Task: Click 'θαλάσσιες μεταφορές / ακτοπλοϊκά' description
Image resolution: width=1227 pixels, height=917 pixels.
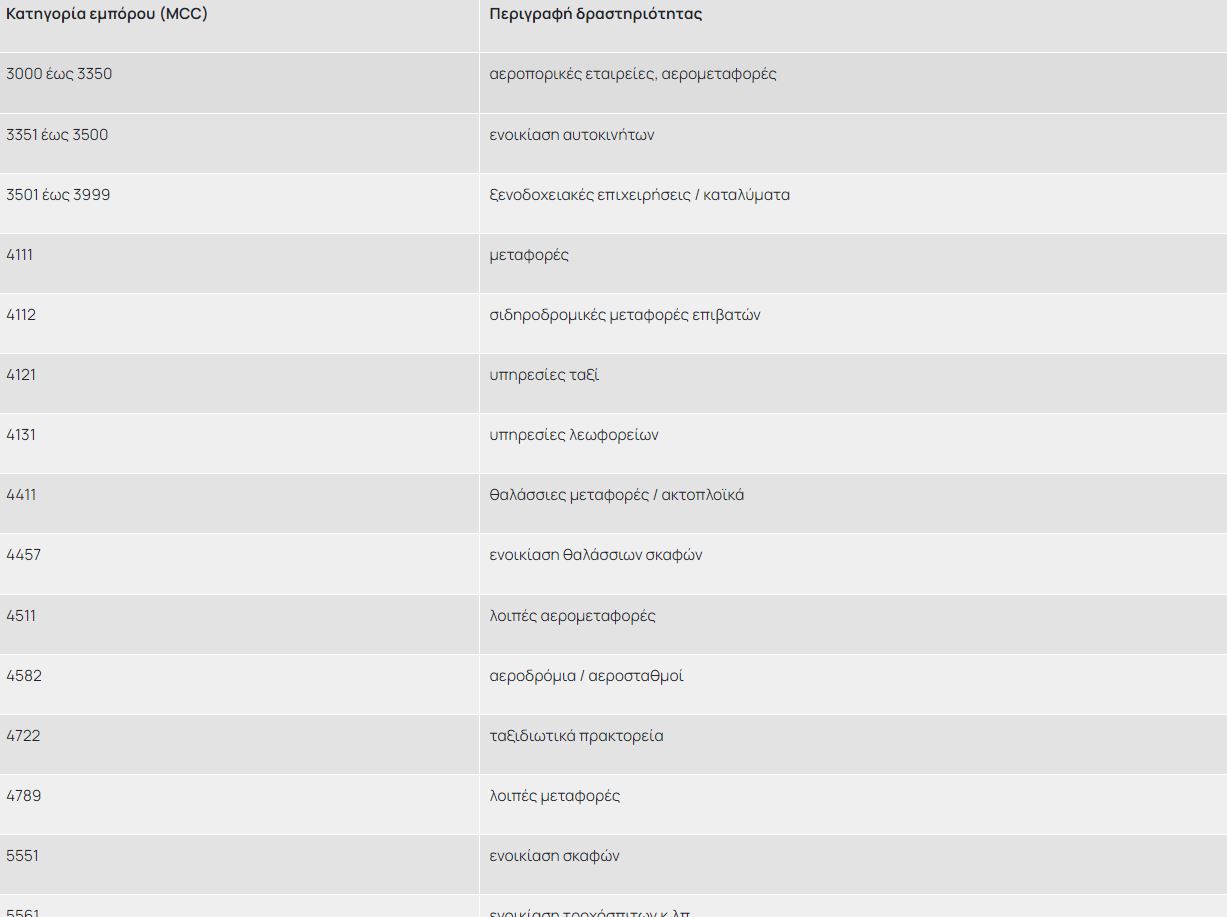Action: [617, 495]
